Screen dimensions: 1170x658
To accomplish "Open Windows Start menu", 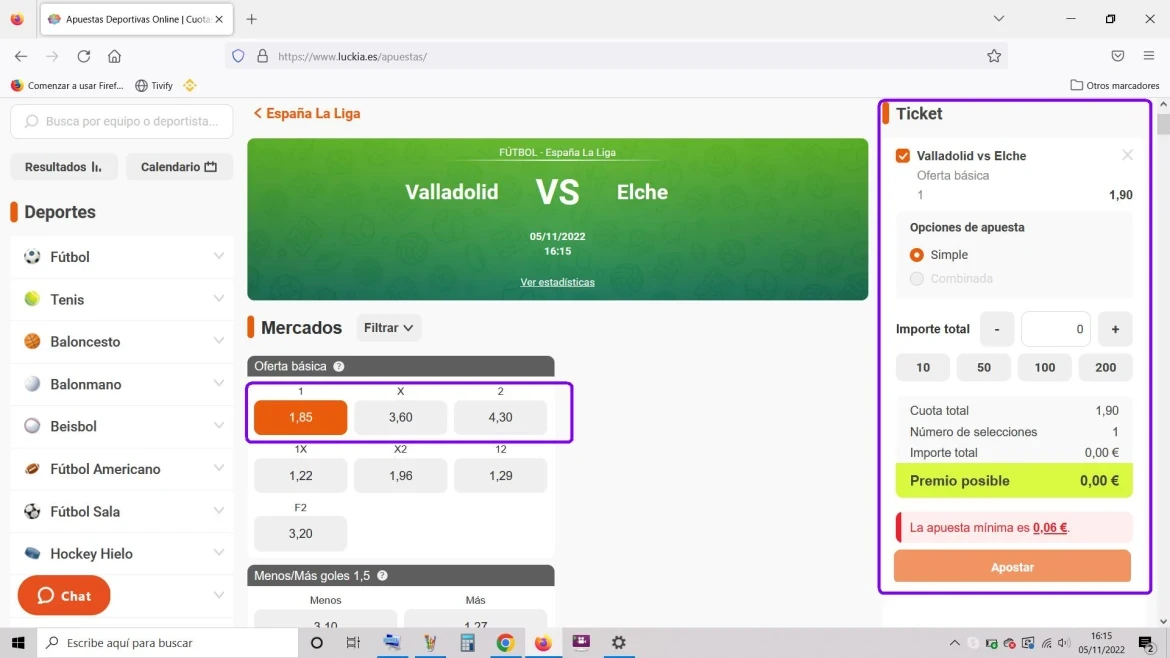I will tap(18, 642).
